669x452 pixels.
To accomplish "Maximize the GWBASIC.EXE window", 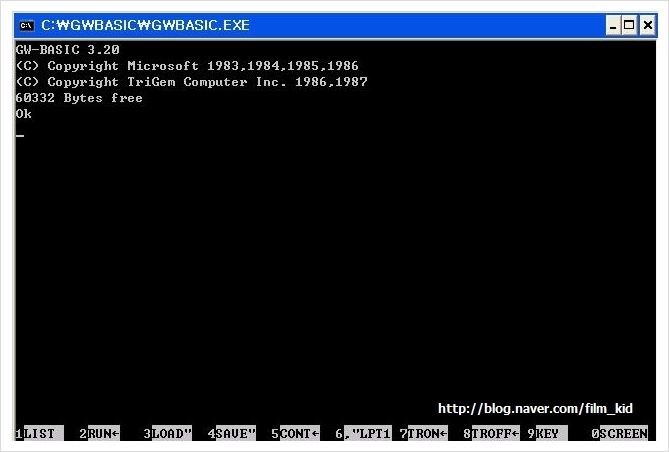I will click(x=629, y=26).
